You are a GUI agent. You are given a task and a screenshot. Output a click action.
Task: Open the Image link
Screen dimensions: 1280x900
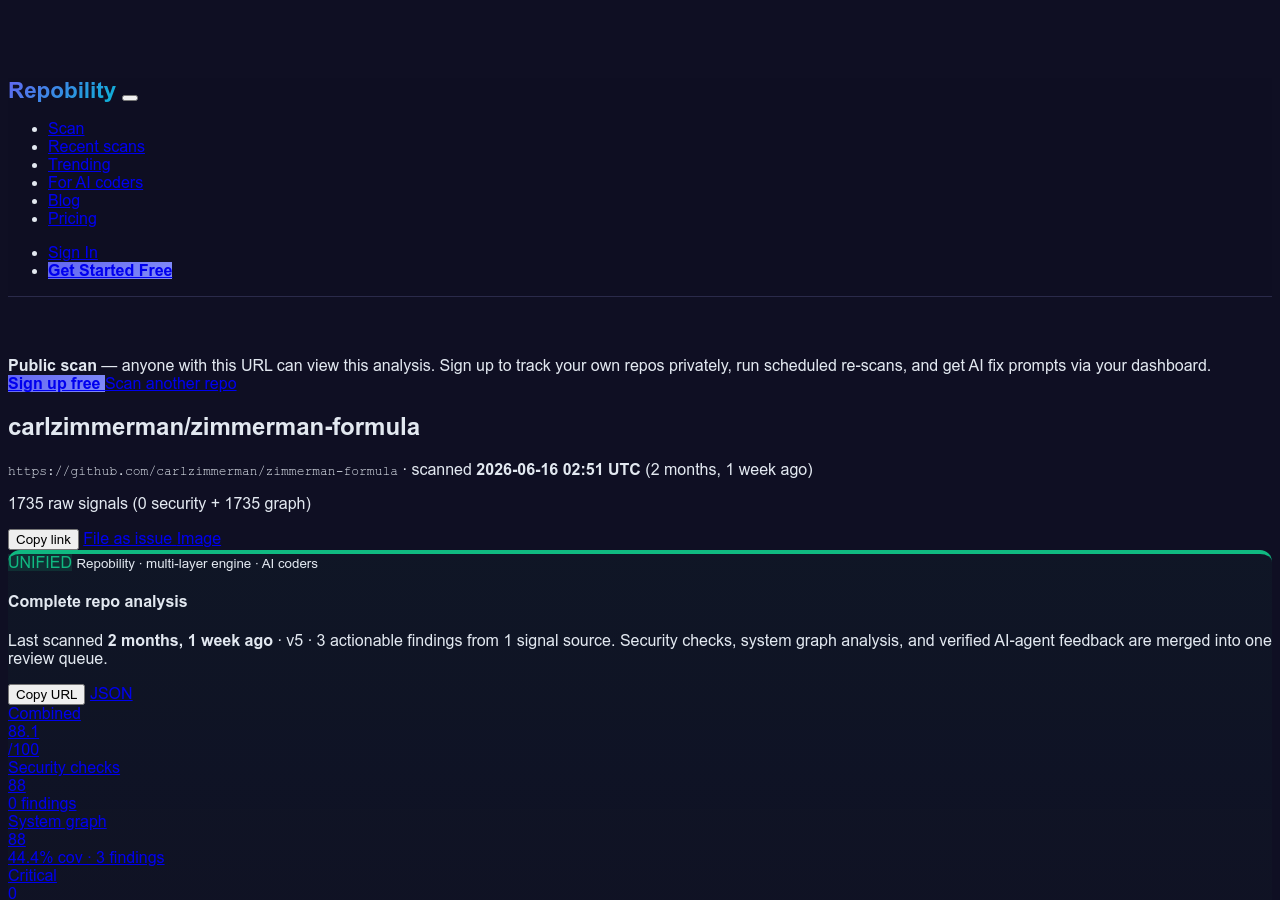[x=199, y=538]
